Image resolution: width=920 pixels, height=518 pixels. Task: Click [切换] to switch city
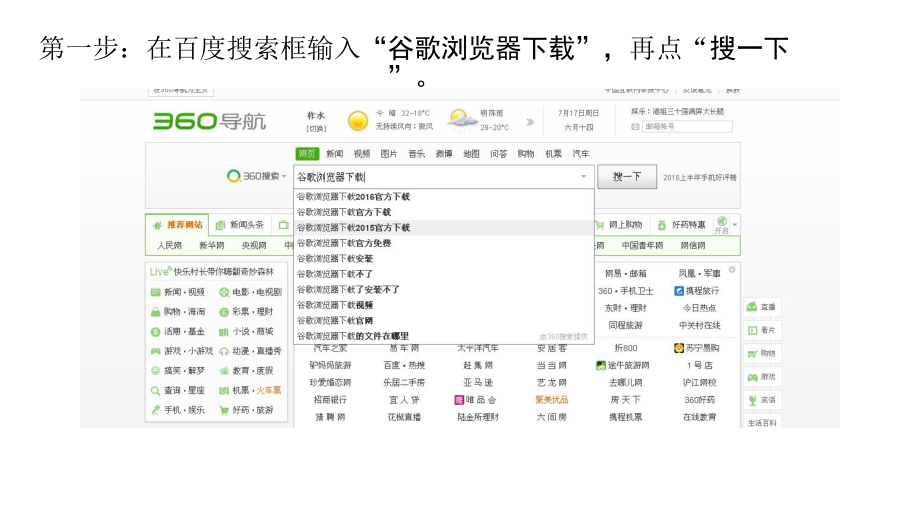pos(316,128)
